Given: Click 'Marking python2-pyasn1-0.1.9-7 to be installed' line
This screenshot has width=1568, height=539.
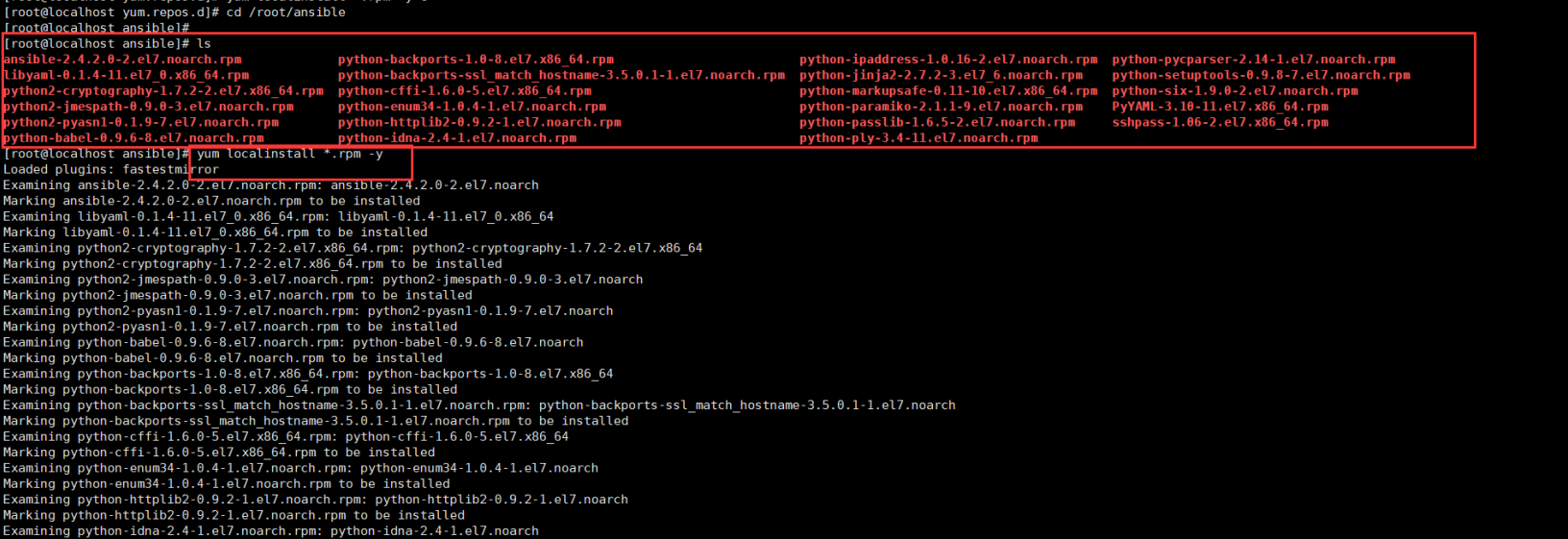Looking at the screenshot, I should pos(231,327).
